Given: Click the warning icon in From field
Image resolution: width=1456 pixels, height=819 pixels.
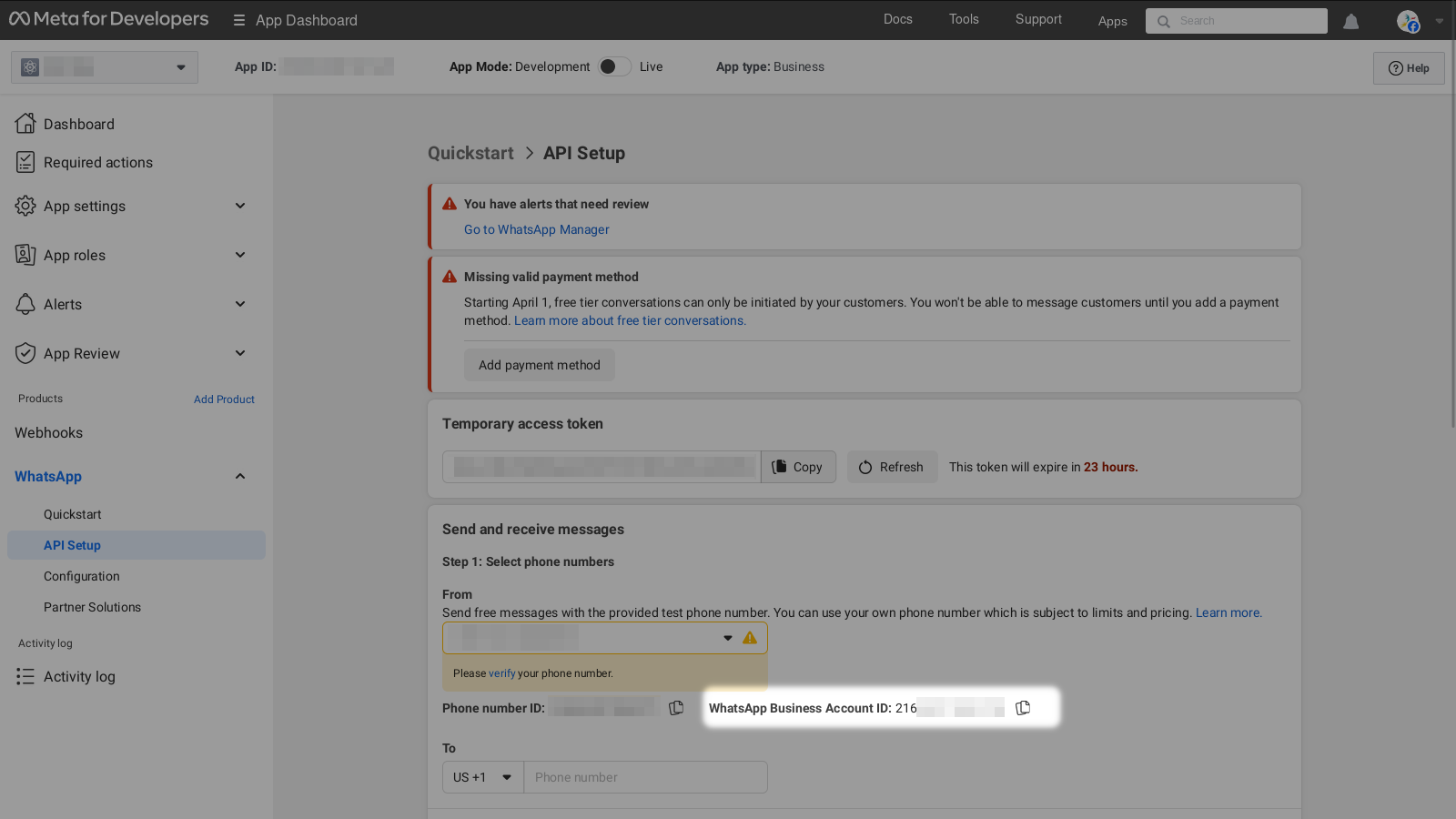Looking at the screenshot, I should pos(750,638).
